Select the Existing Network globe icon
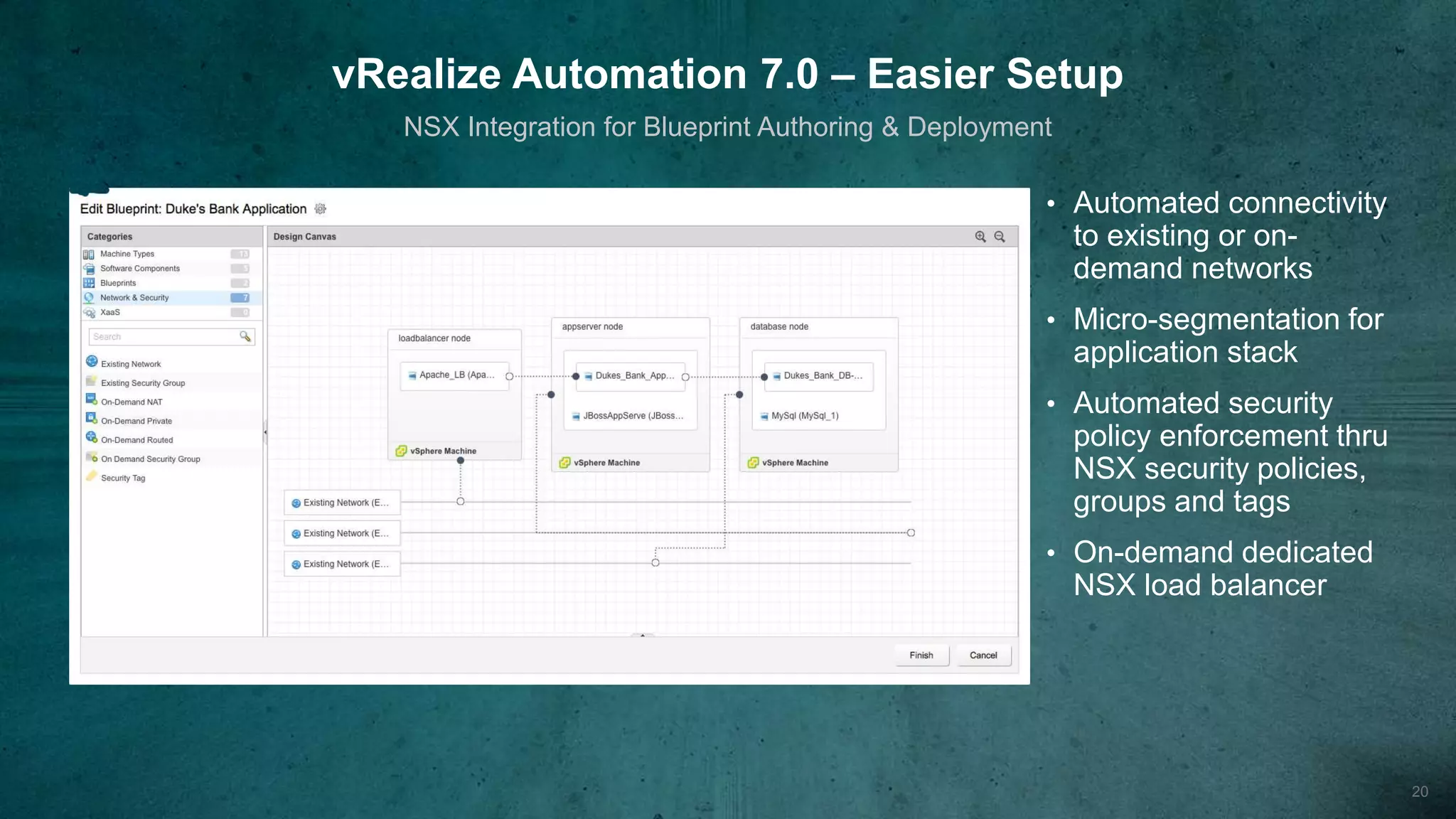This screenshot has width=1456, height=819. [92, 361]
